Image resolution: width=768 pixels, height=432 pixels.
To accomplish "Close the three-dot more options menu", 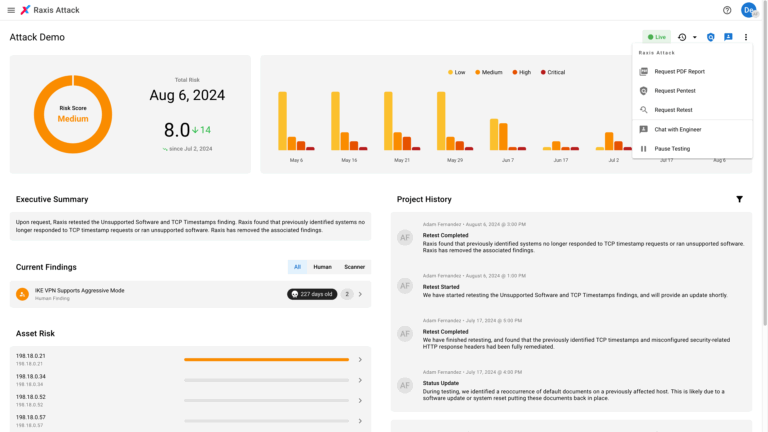I will [745, 37].
